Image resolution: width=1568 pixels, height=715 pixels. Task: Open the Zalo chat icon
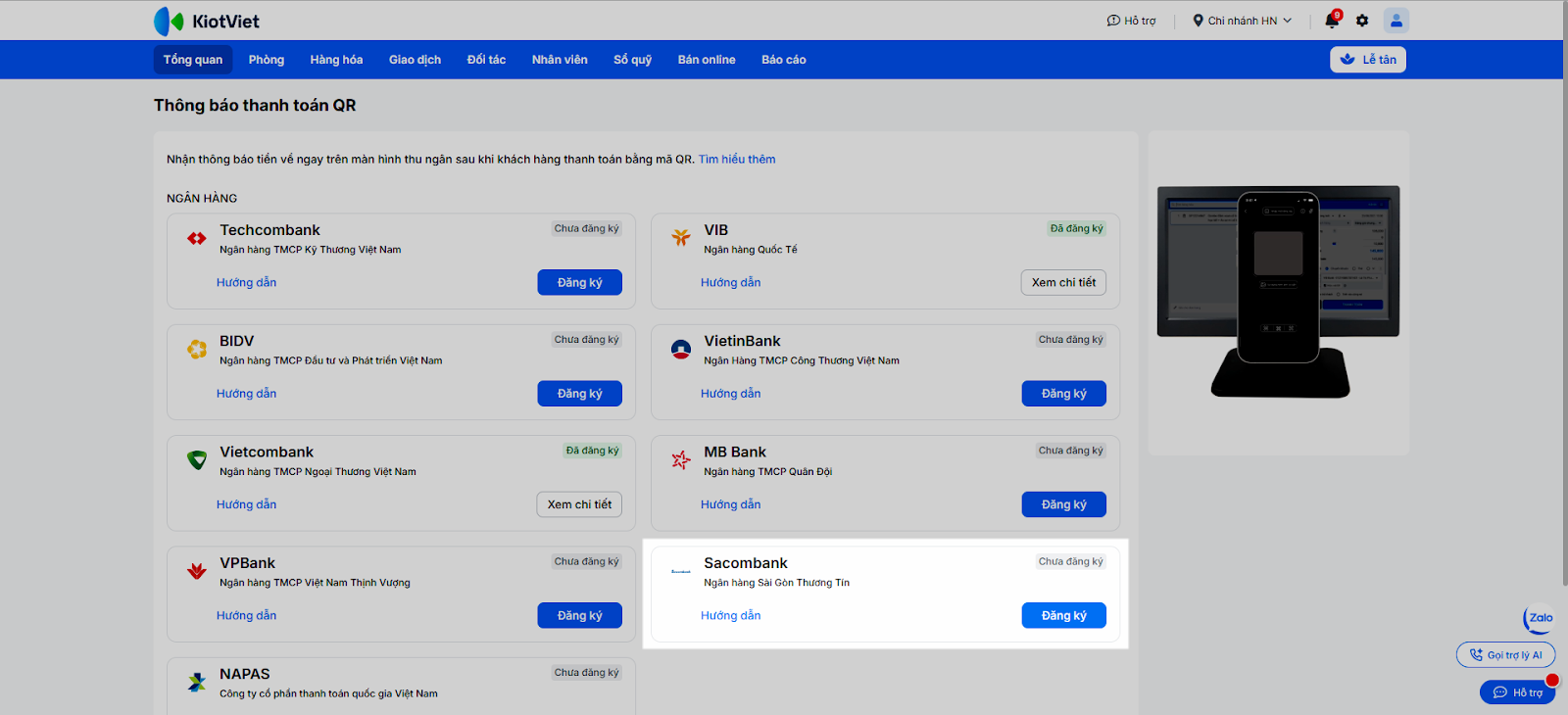pyautogui.click(x=1540, y=618)
